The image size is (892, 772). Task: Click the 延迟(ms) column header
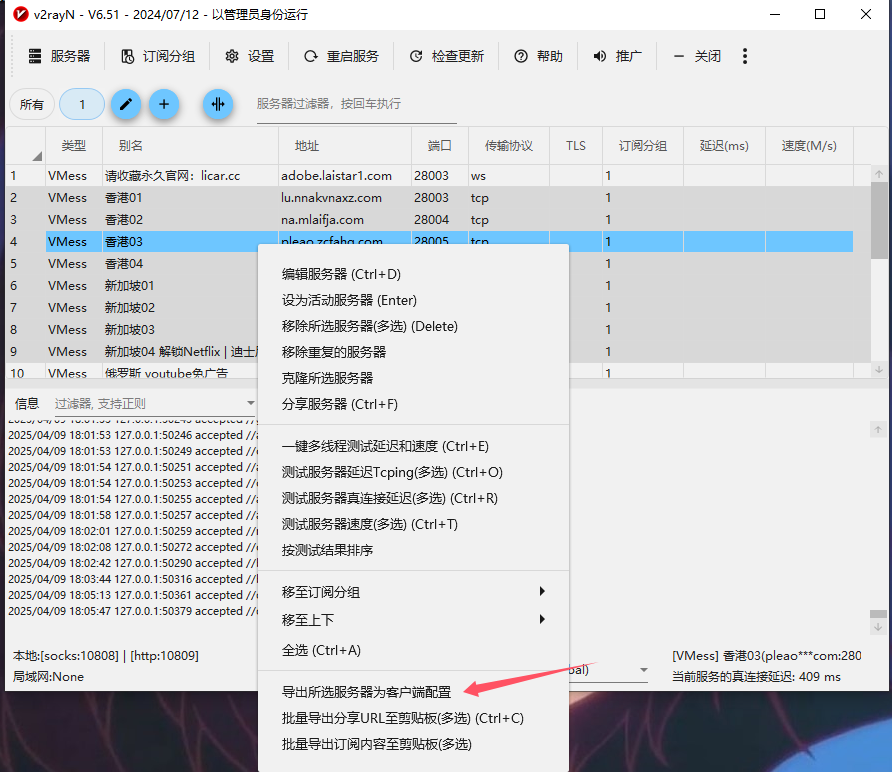click(724, 146)
